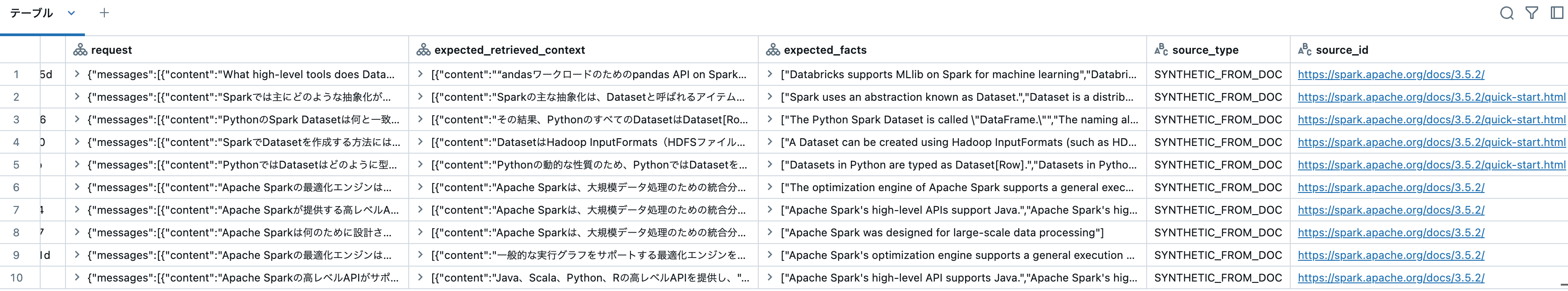Expand request cell starting 'Sparkでは主に'
This screenshot has height=291, width=1568.
pos(77,97)
